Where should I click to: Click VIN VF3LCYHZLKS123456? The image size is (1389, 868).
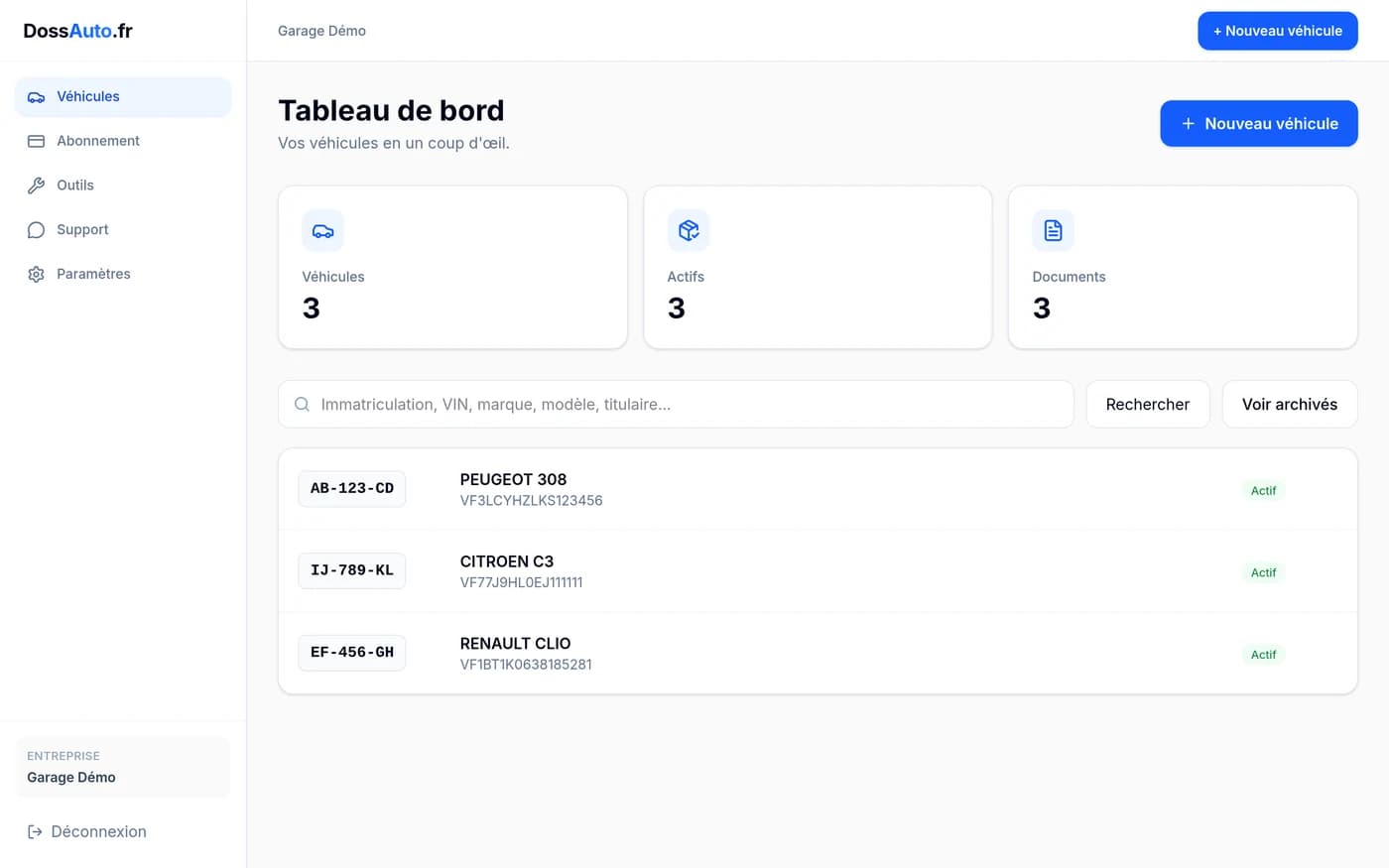click(x=531, y=501)
